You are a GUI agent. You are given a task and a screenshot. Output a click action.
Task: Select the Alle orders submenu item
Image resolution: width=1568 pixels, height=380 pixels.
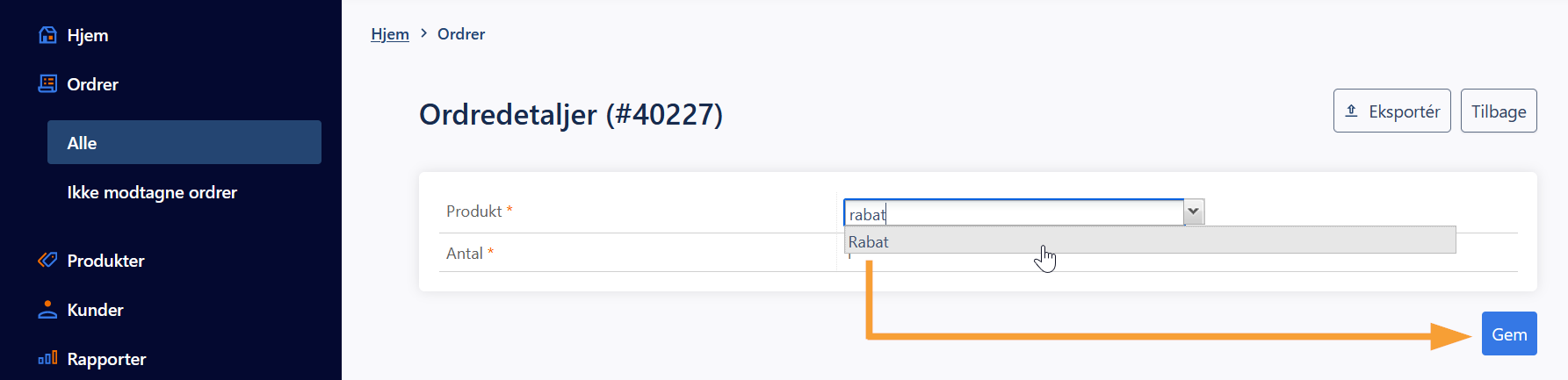coord(184,142)
